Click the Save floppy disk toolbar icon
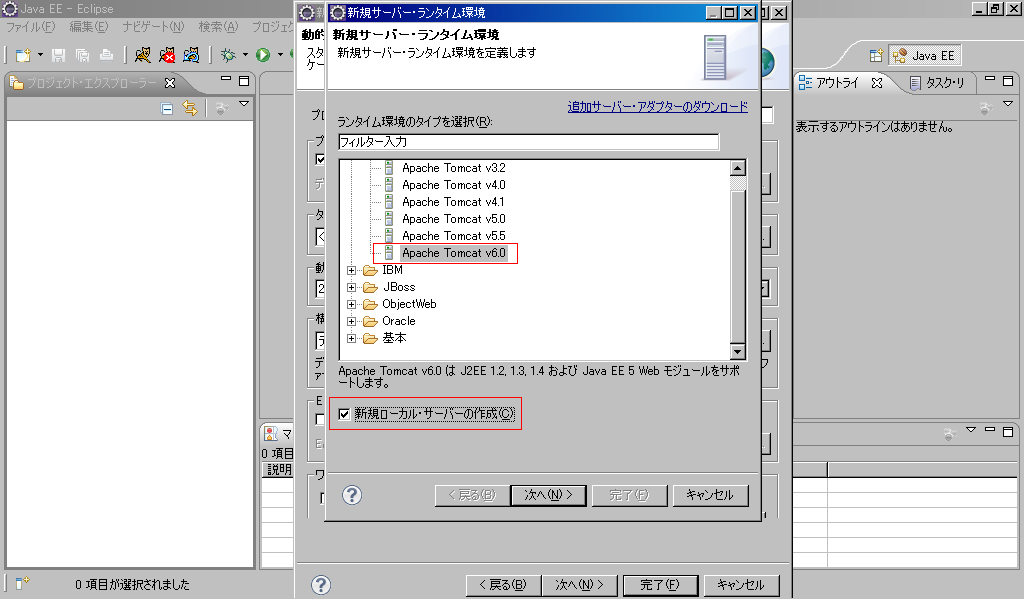 (59, 55)
